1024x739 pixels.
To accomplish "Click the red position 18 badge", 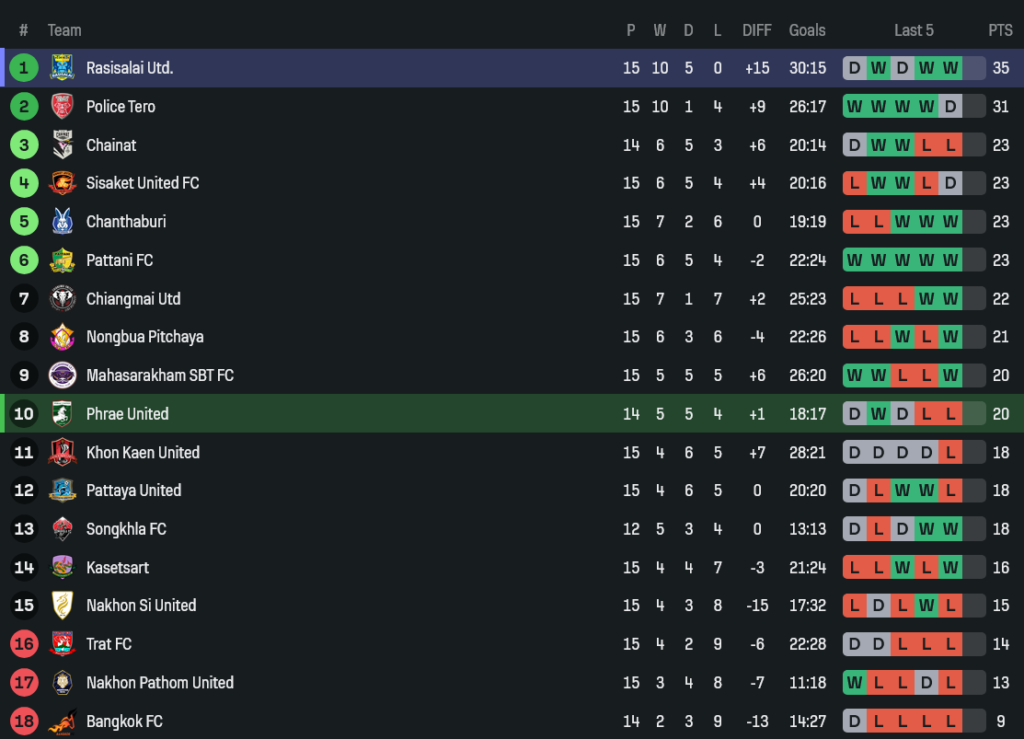I will (x=24, y=721).
